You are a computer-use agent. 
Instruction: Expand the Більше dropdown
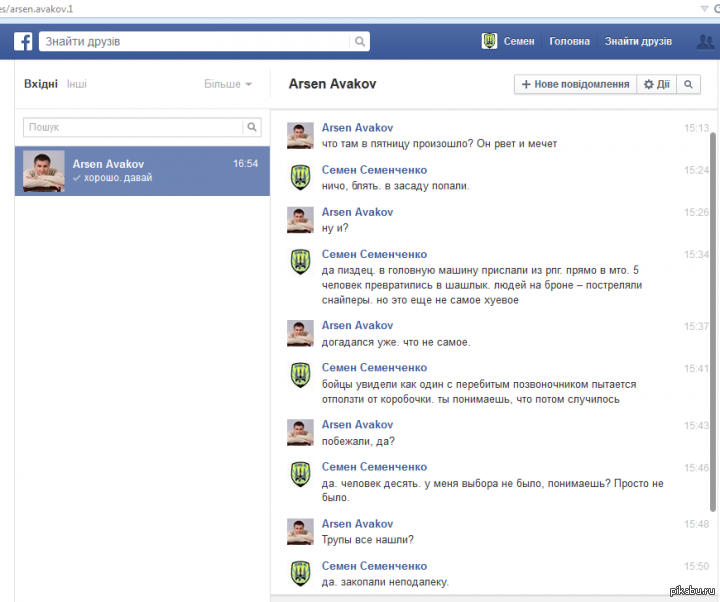pyautogui.click(x=228, y=85)
